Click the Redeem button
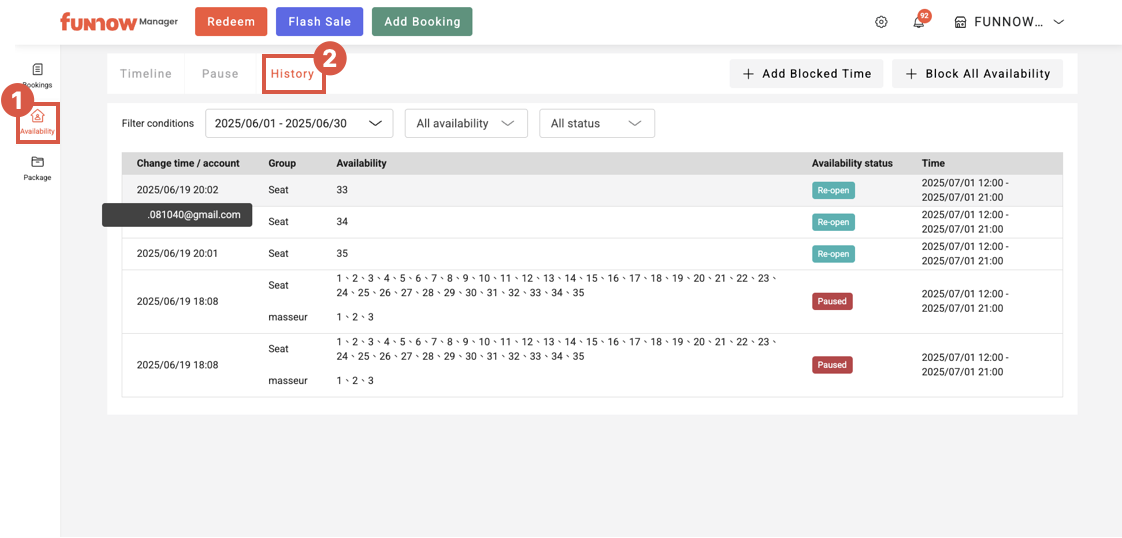Image resolution: width=1122 pixels, height=538 pixels. click(231, 21)
